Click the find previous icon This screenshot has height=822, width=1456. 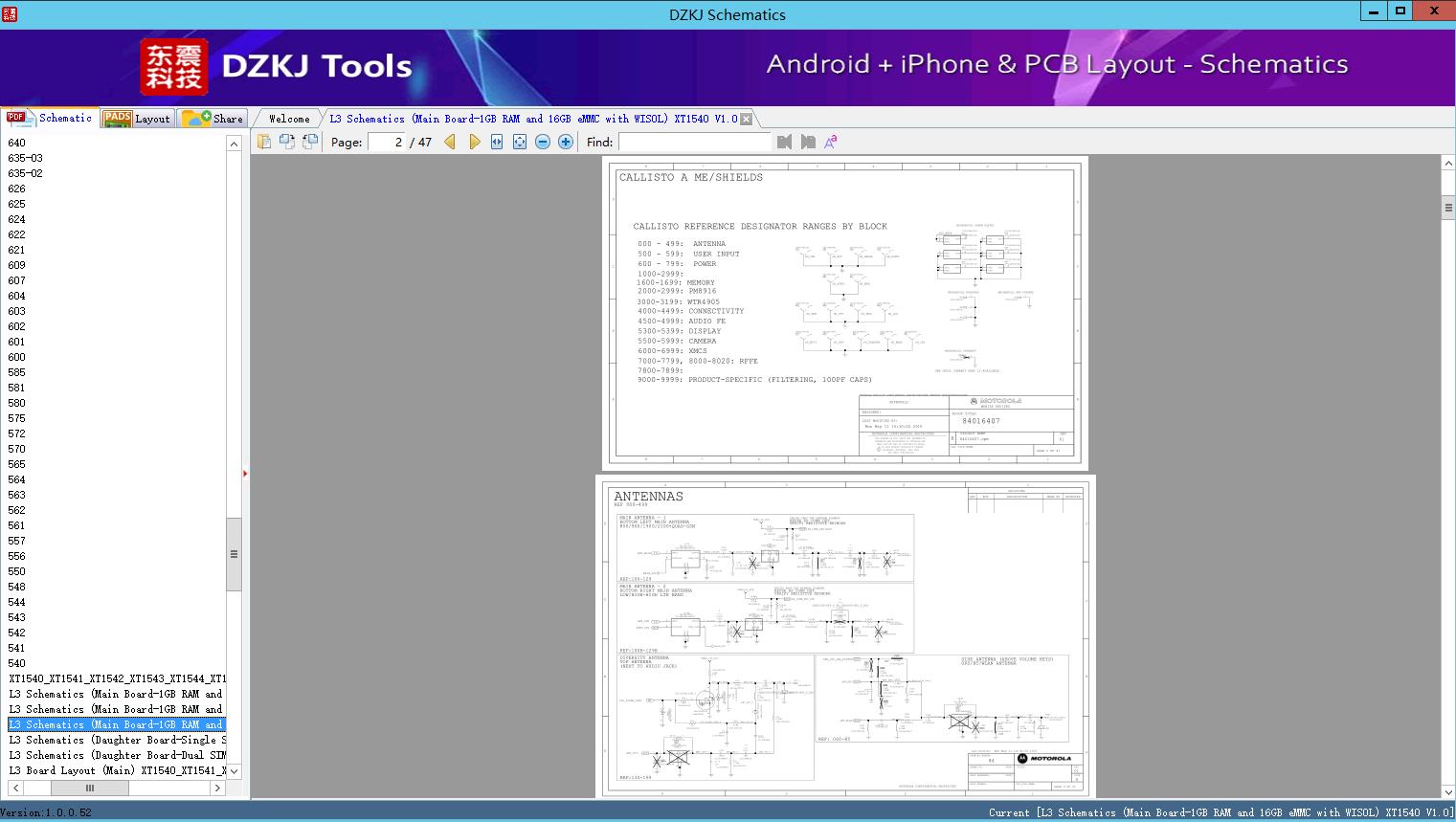785,142
